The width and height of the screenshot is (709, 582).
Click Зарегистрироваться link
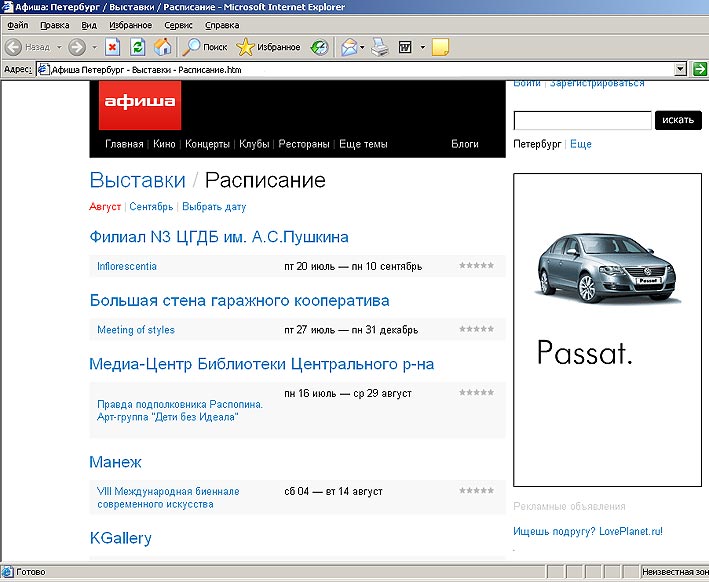point(597,83)
